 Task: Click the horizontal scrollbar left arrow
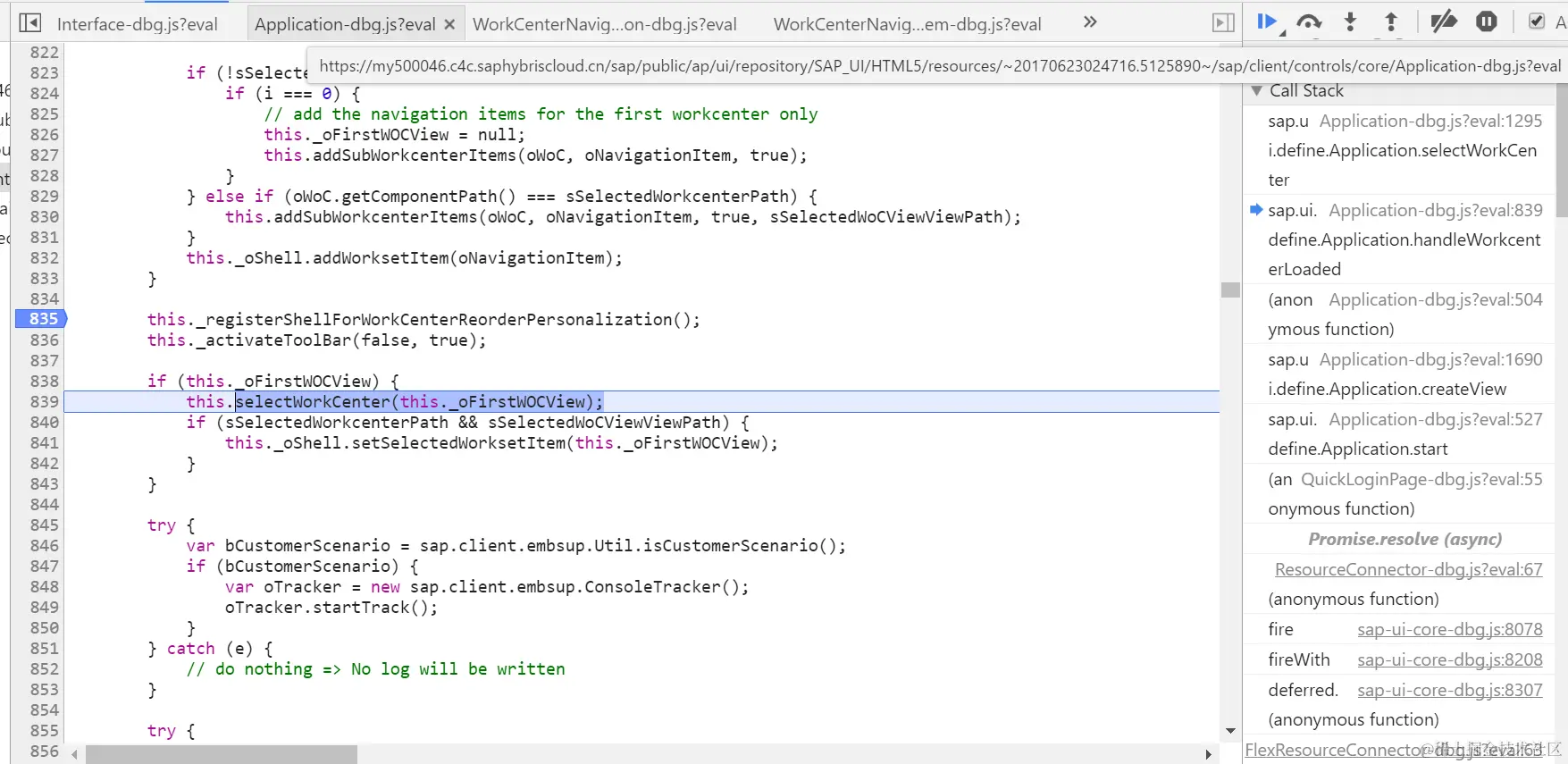pyautogui.click(x=74, y=755)
